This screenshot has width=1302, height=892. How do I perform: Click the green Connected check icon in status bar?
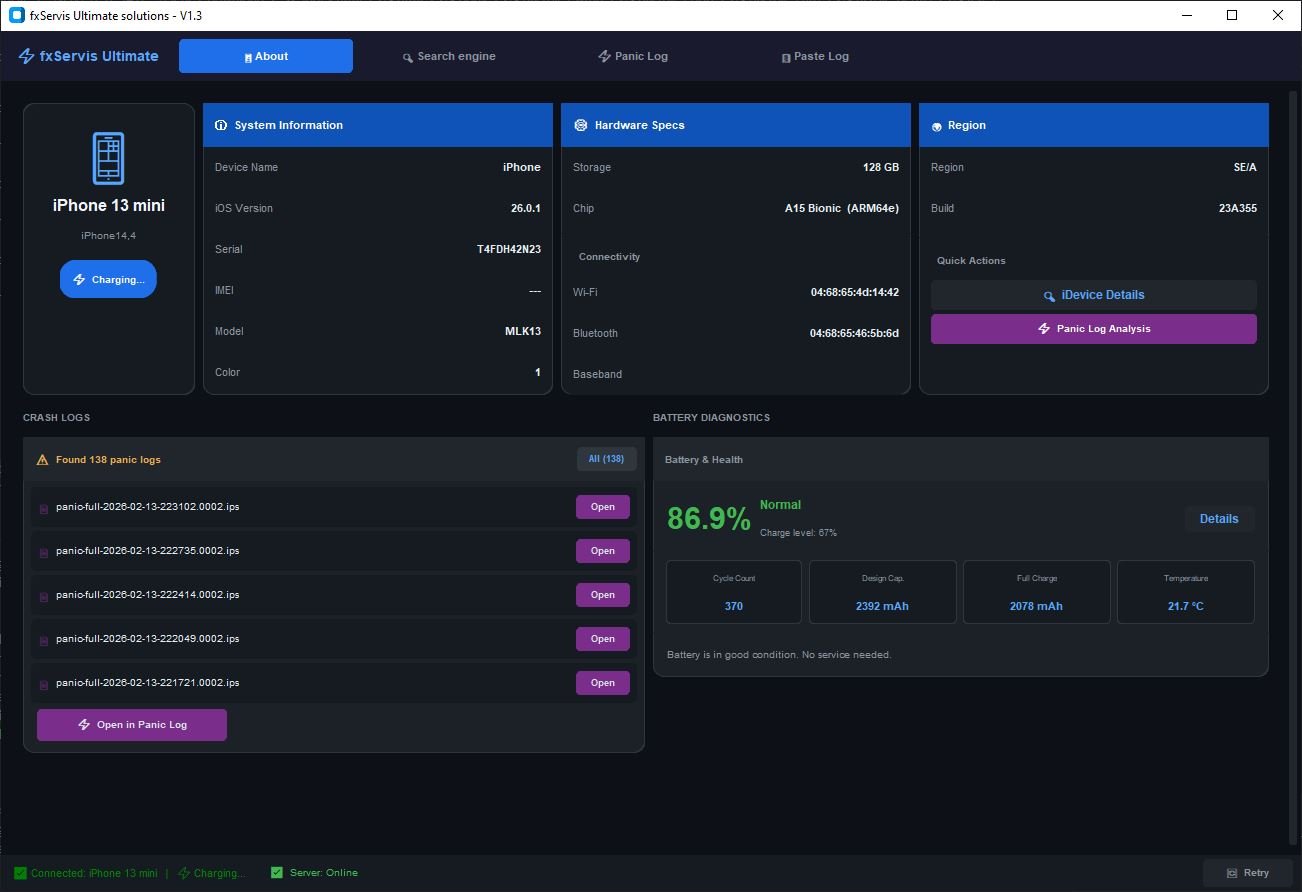pyautogui.click(x=20, y=873)
